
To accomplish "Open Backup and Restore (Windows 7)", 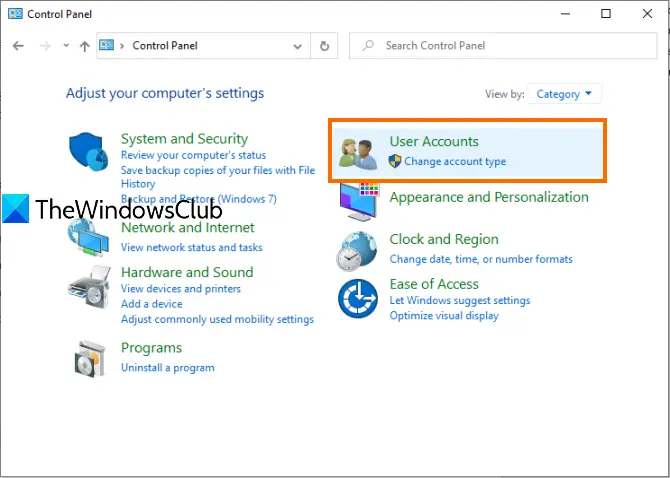I will pos(199,199).
